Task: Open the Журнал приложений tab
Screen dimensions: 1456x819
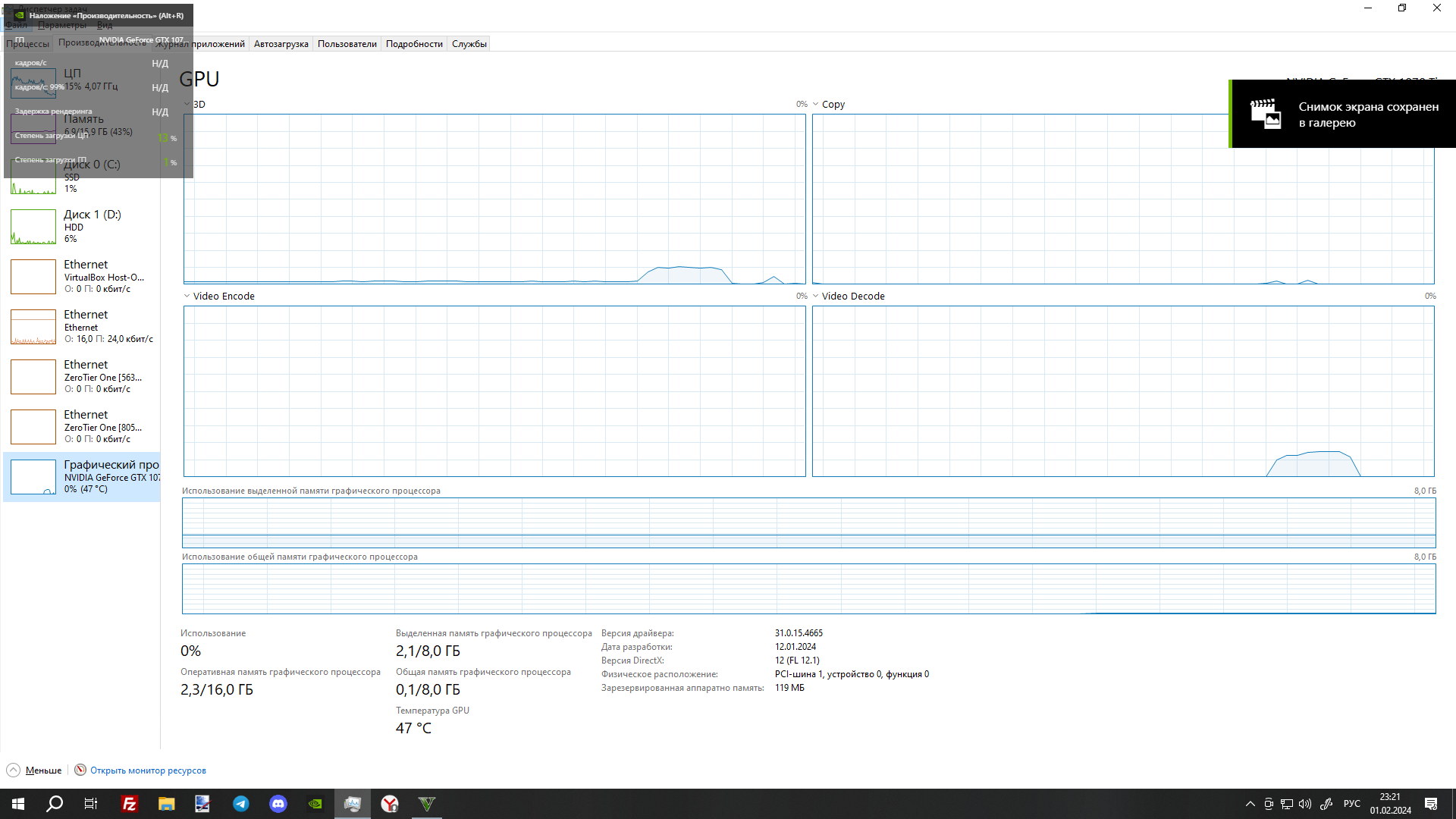Action: click(200, 43)
